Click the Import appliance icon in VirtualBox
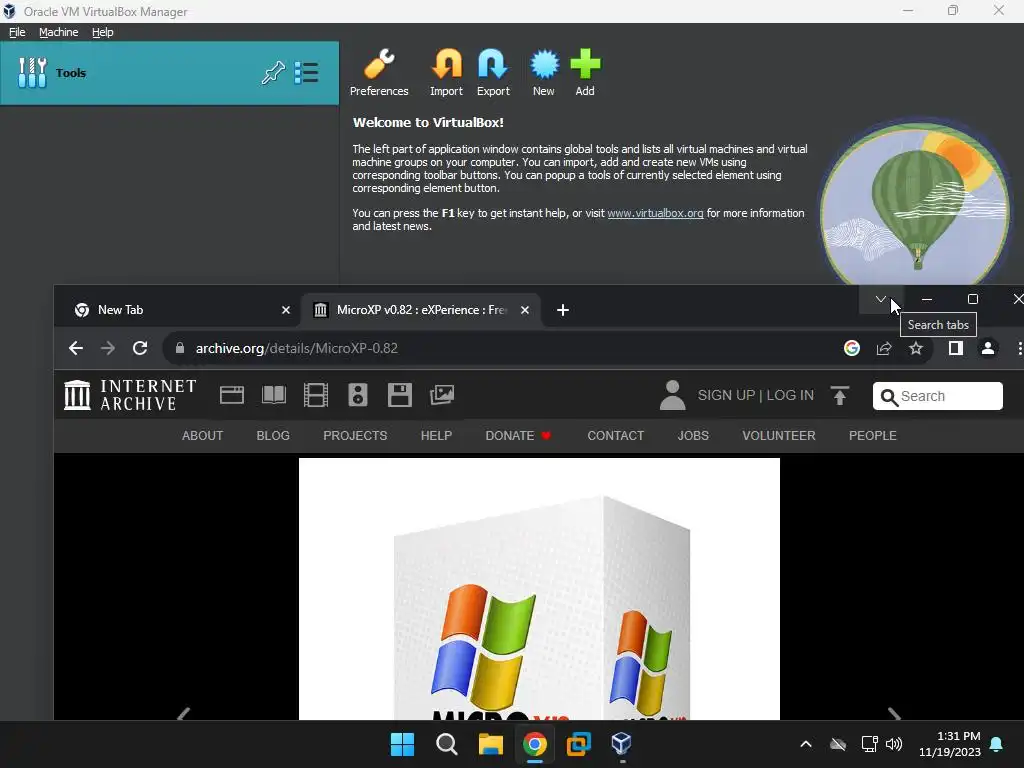 tap(446, 72)
